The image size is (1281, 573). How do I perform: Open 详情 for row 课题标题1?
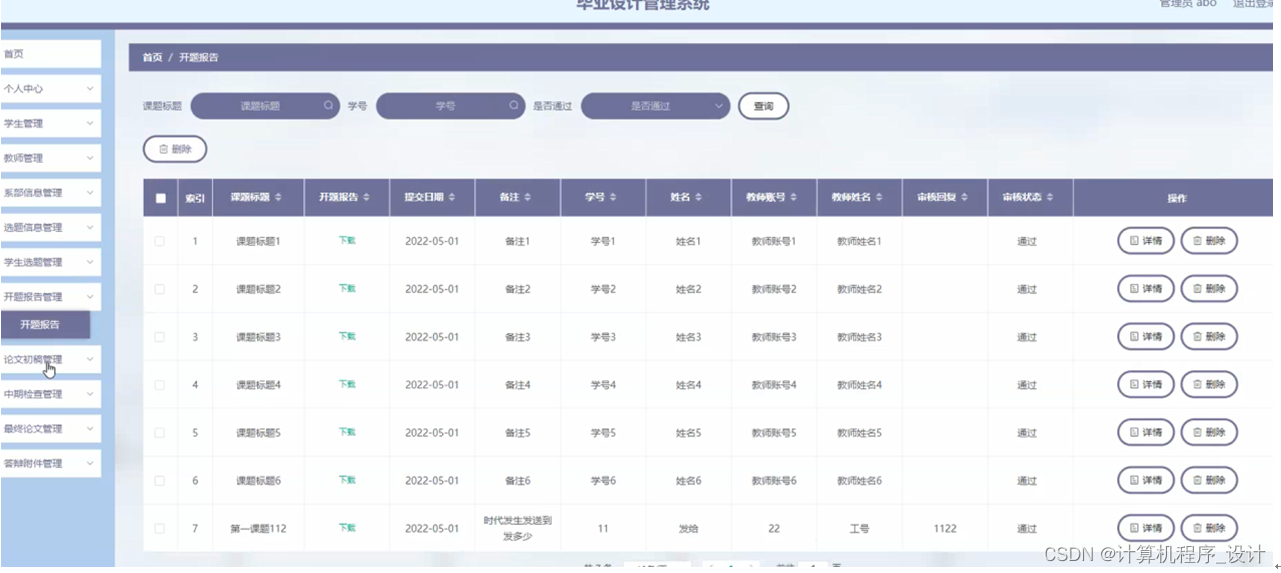[x=1145, y=241]
